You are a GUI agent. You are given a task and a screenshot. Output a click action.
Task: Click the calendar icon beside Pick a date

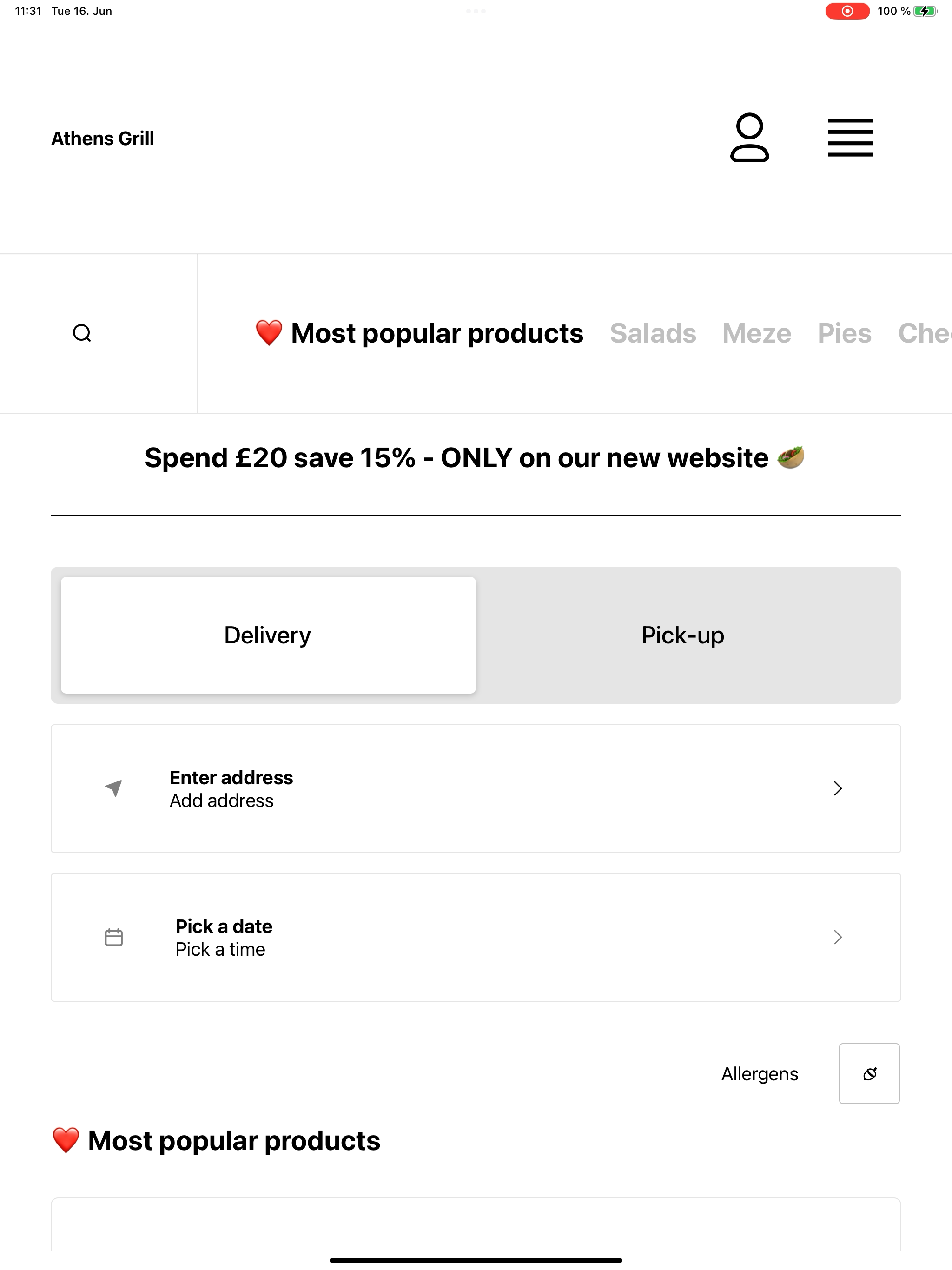point(114,937)
